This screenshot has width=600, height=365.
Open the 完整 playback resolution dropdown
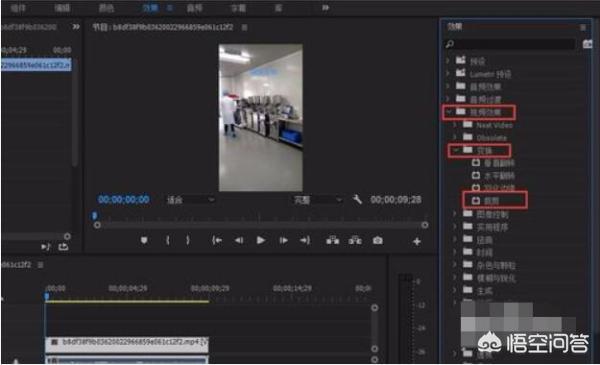[x=317, y=200]
